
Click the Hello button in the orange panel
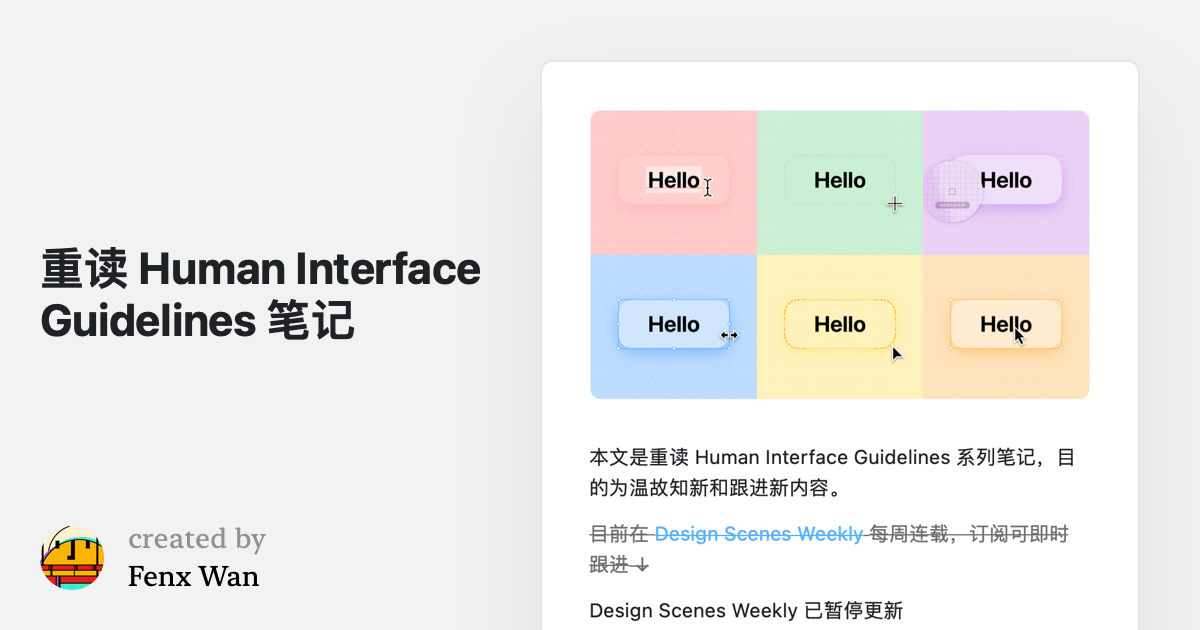pyautogui.click(x=1005, y=324)
